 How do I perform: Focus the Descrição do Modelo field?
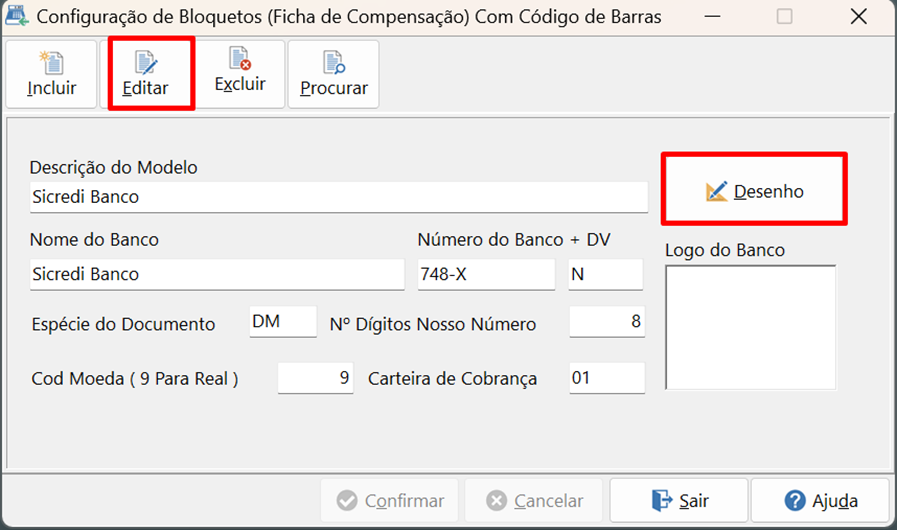[x=339, y=197]
